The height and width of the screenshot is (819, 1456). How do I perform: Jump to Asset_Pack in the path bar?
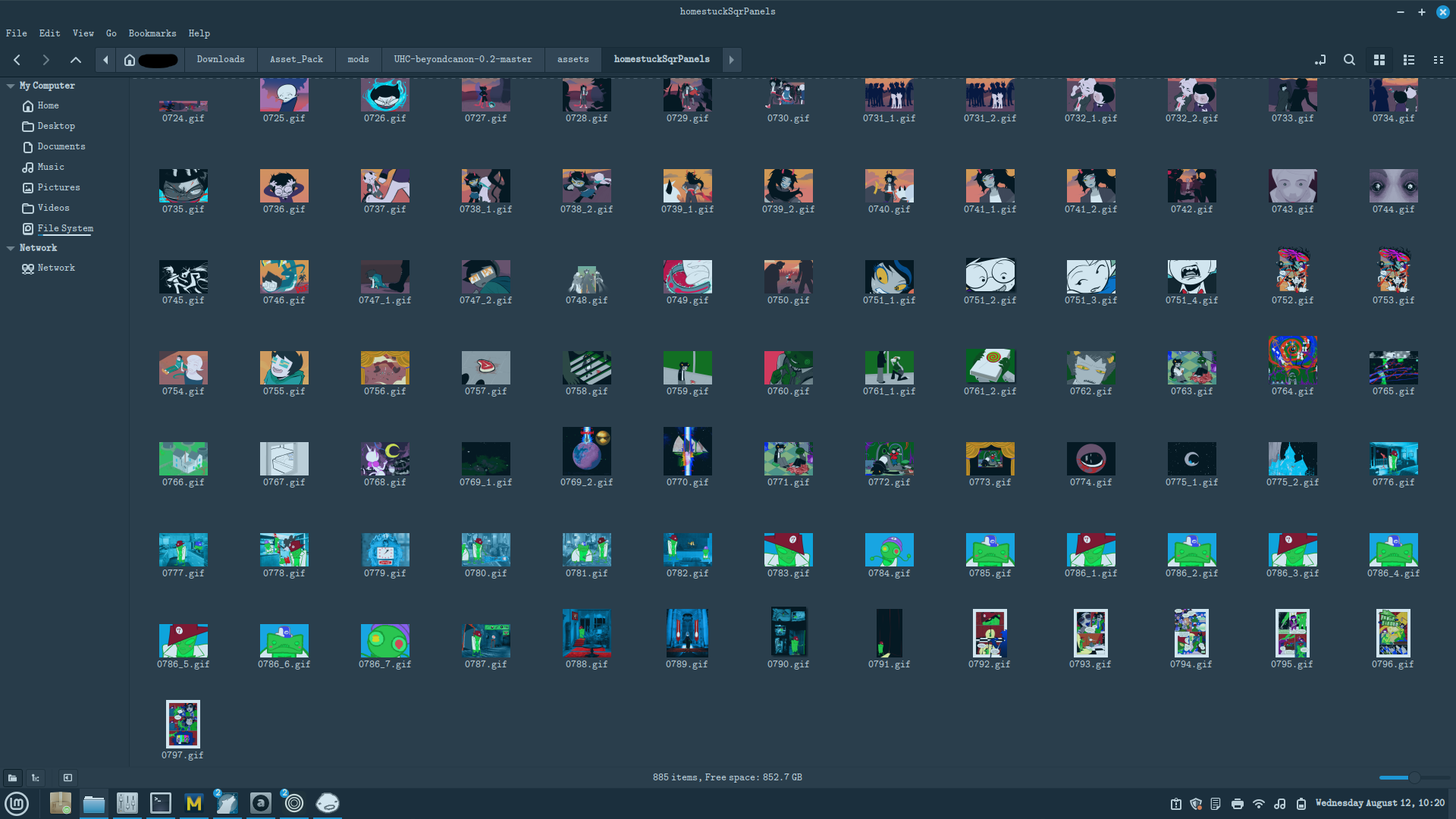point(297,60)
